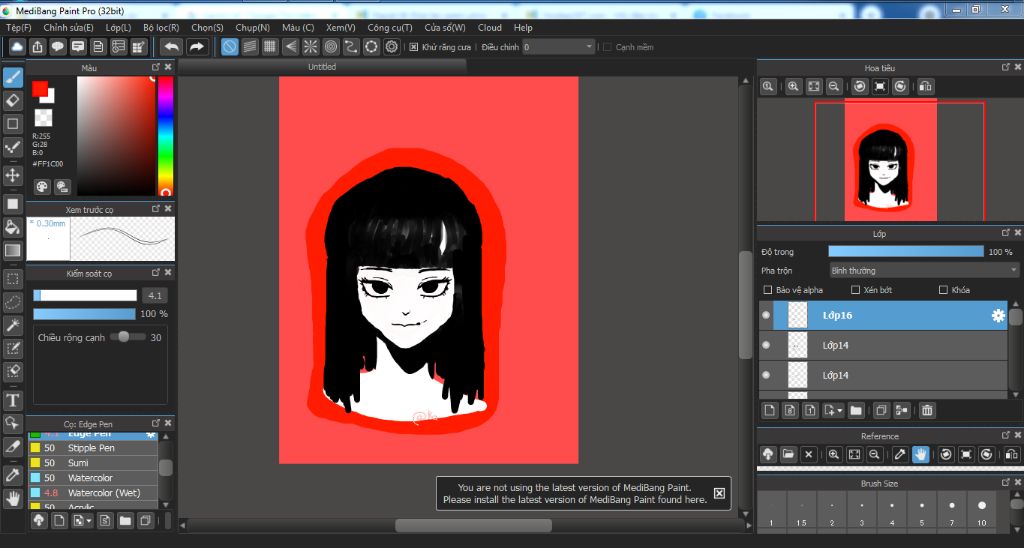Click the Undo arrow in toolbar
The width and height of the screenshot is (1024, 548).
[x=171, y=46]
